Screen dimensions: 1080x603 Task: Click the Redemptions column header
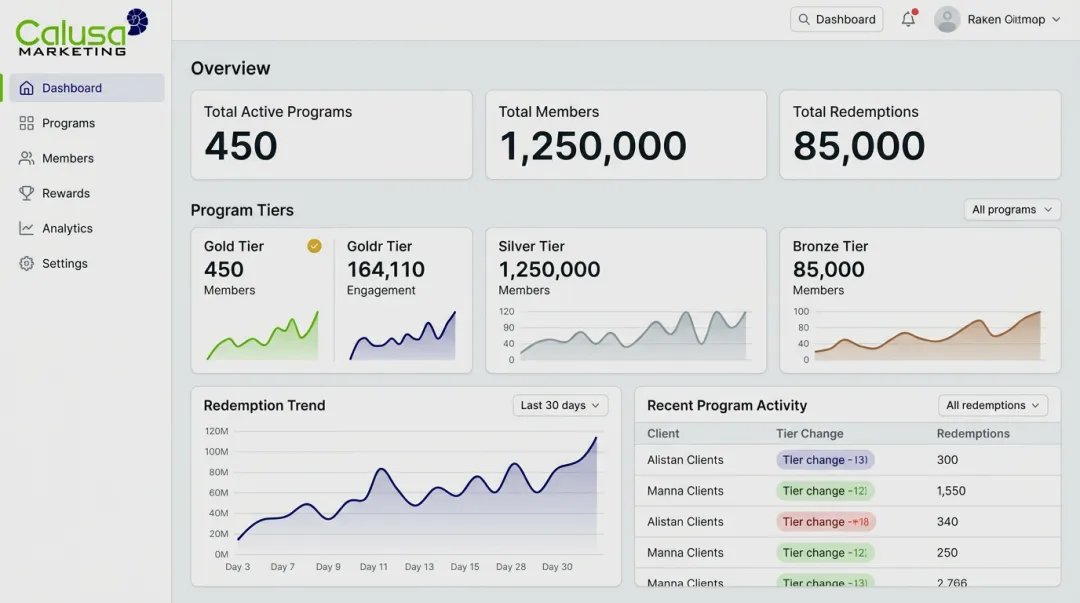point(973,433)
